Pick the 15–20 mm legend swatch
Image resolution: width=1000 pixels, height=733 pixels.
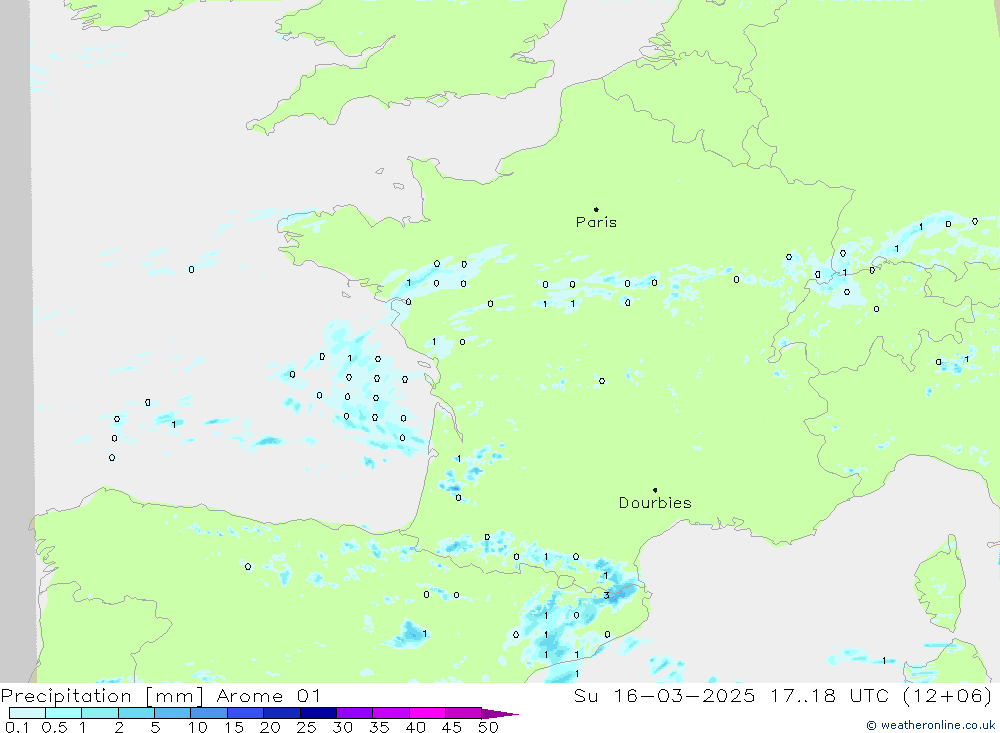coord(246,713)
